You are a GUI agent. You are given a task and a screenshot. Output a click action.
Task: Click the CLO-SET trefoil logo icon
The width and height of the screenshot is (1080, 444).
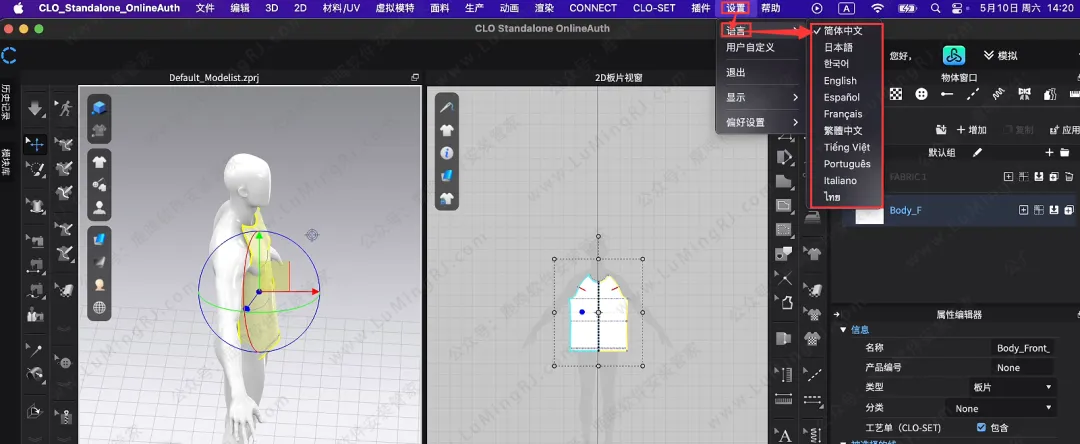pyautogui.click(x=954, y=56)
